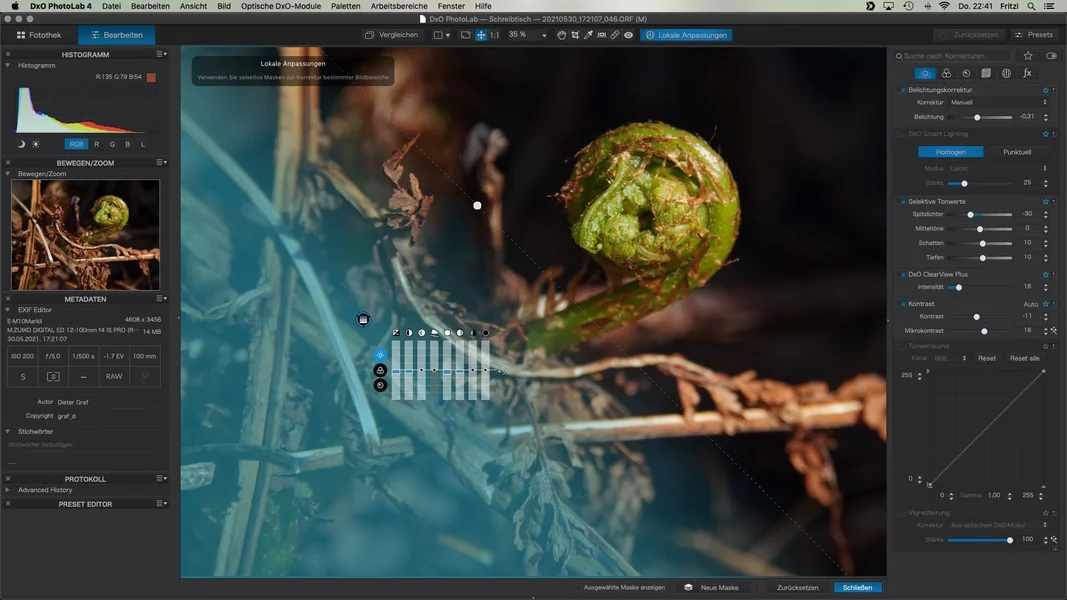1067x600 pixels.
Task: Select the color group icon of equalizer
Action: coord(380,370)
